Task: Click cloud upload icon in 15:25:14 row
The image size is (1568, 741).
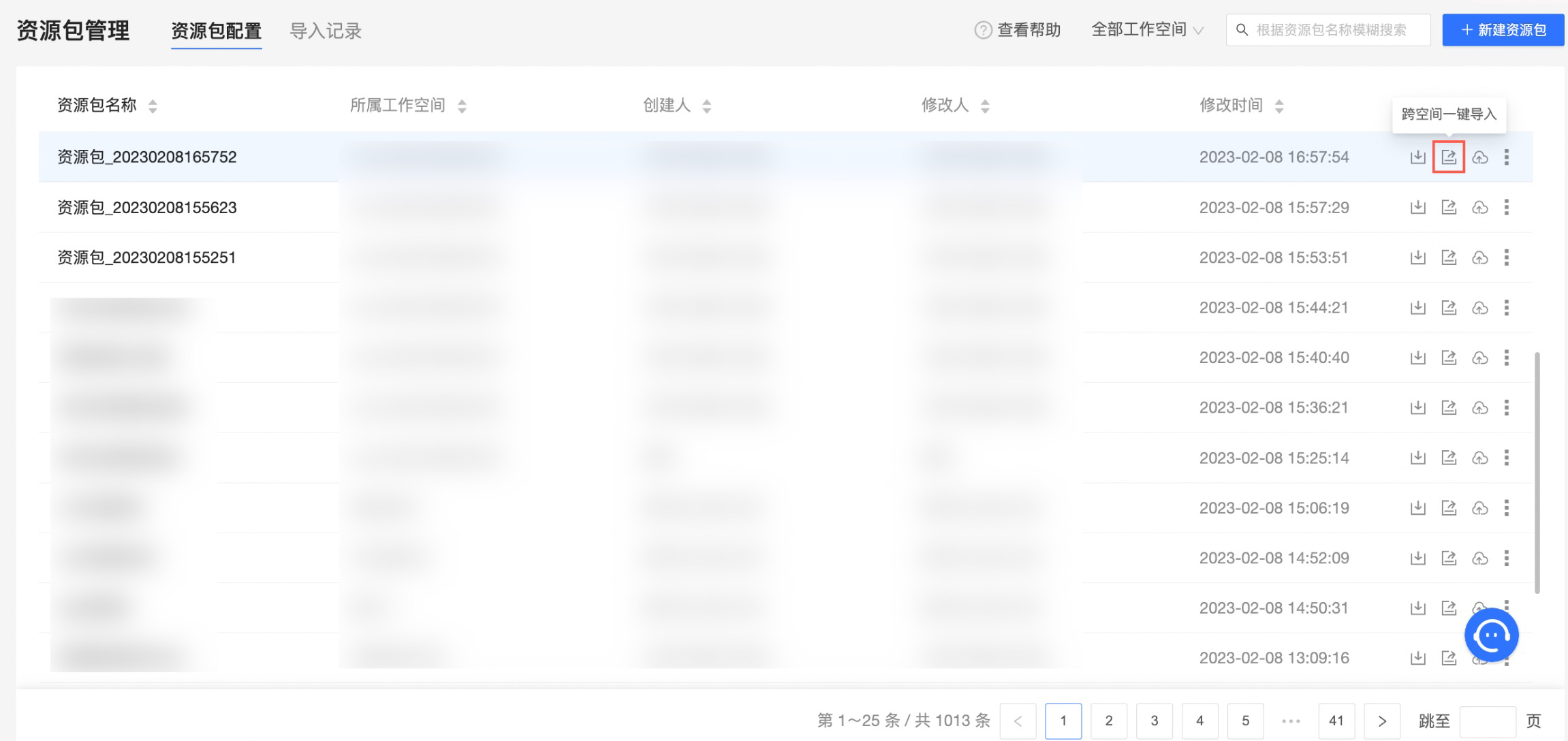Action: 1479,458
